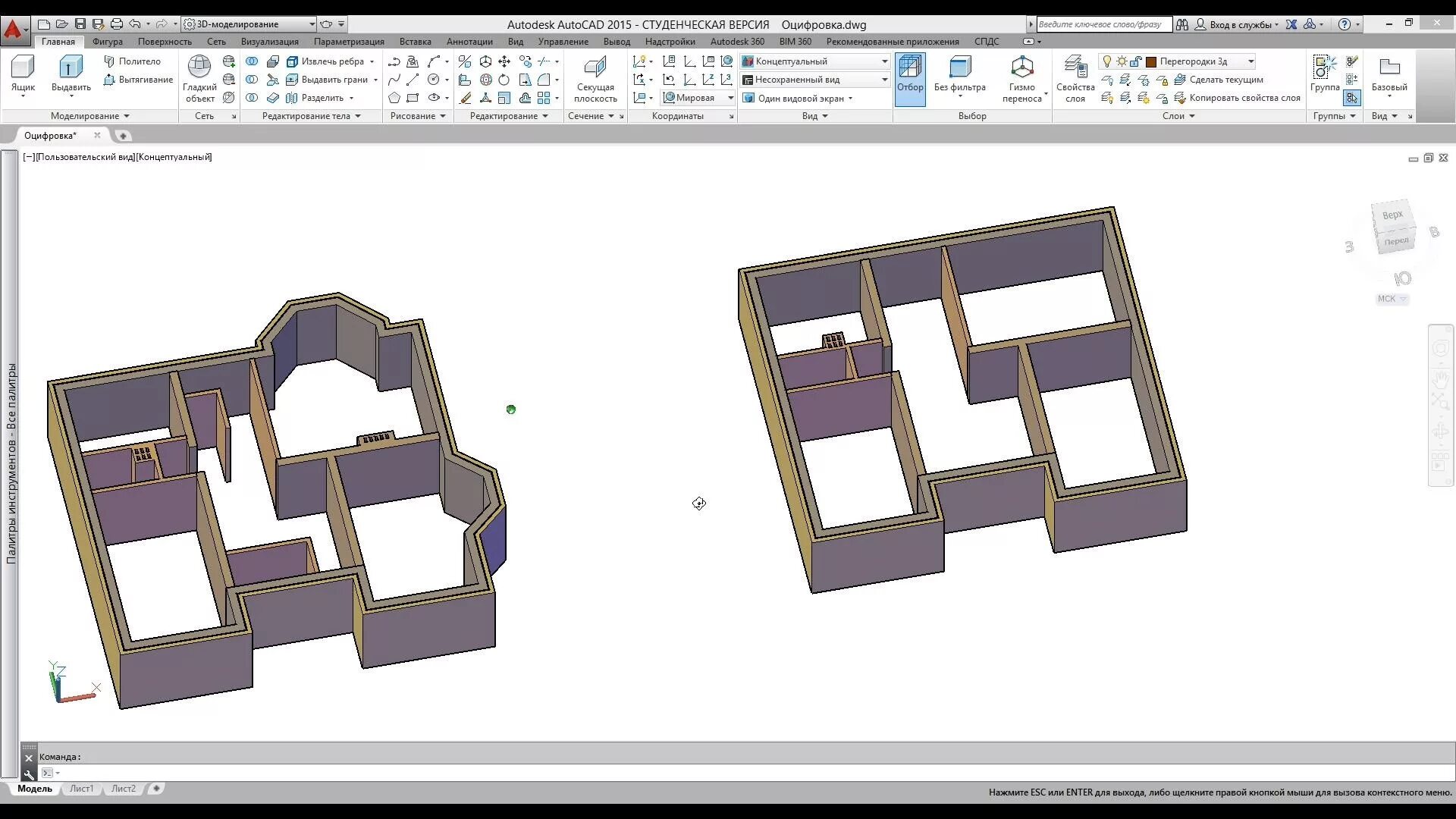This screenshot has width=1456, height=819.
Task: Open the Перегородки 3д layer dropdown
Action: 1251,61
